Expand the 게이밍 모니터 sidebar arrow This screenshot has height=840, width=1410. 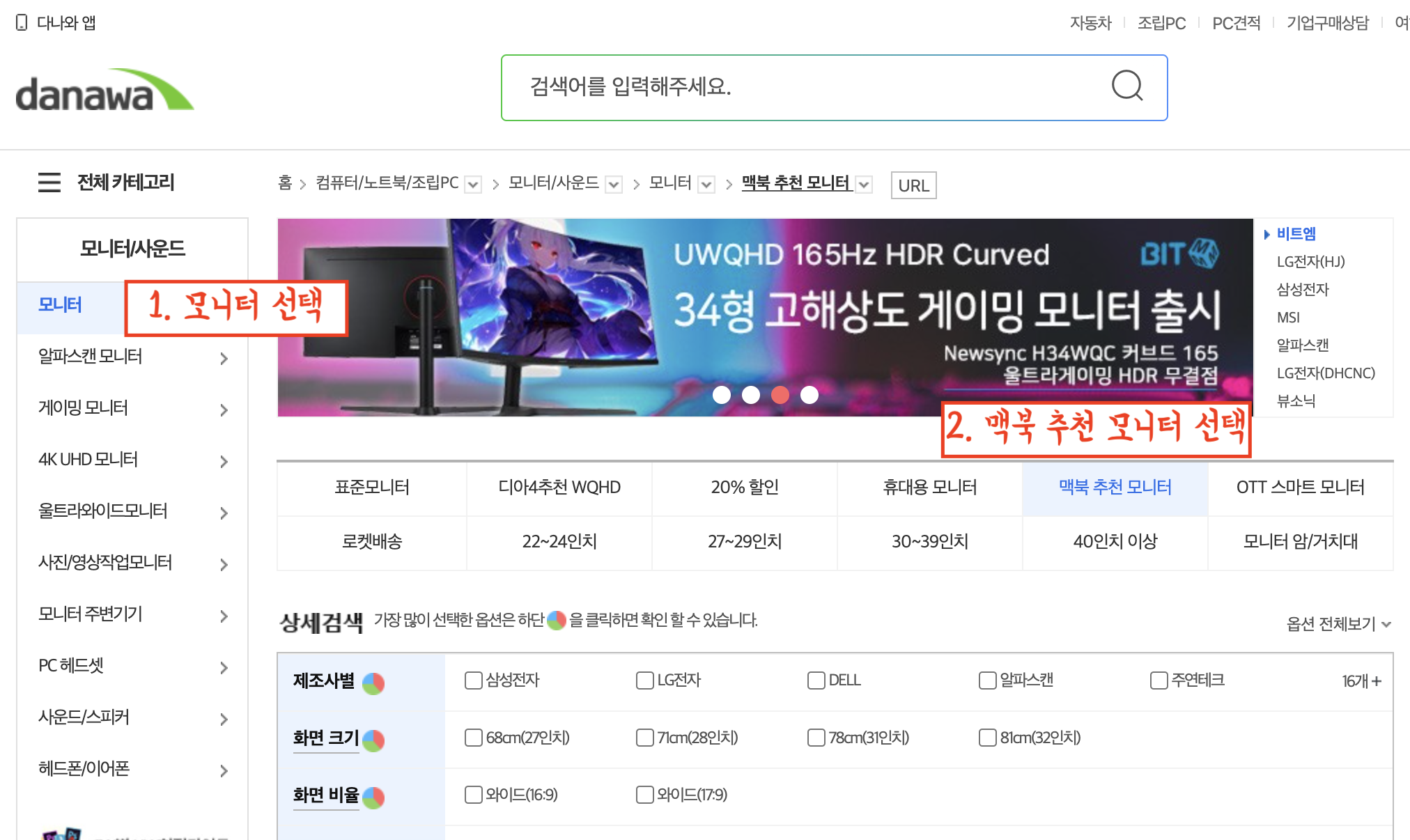point(224,410)
